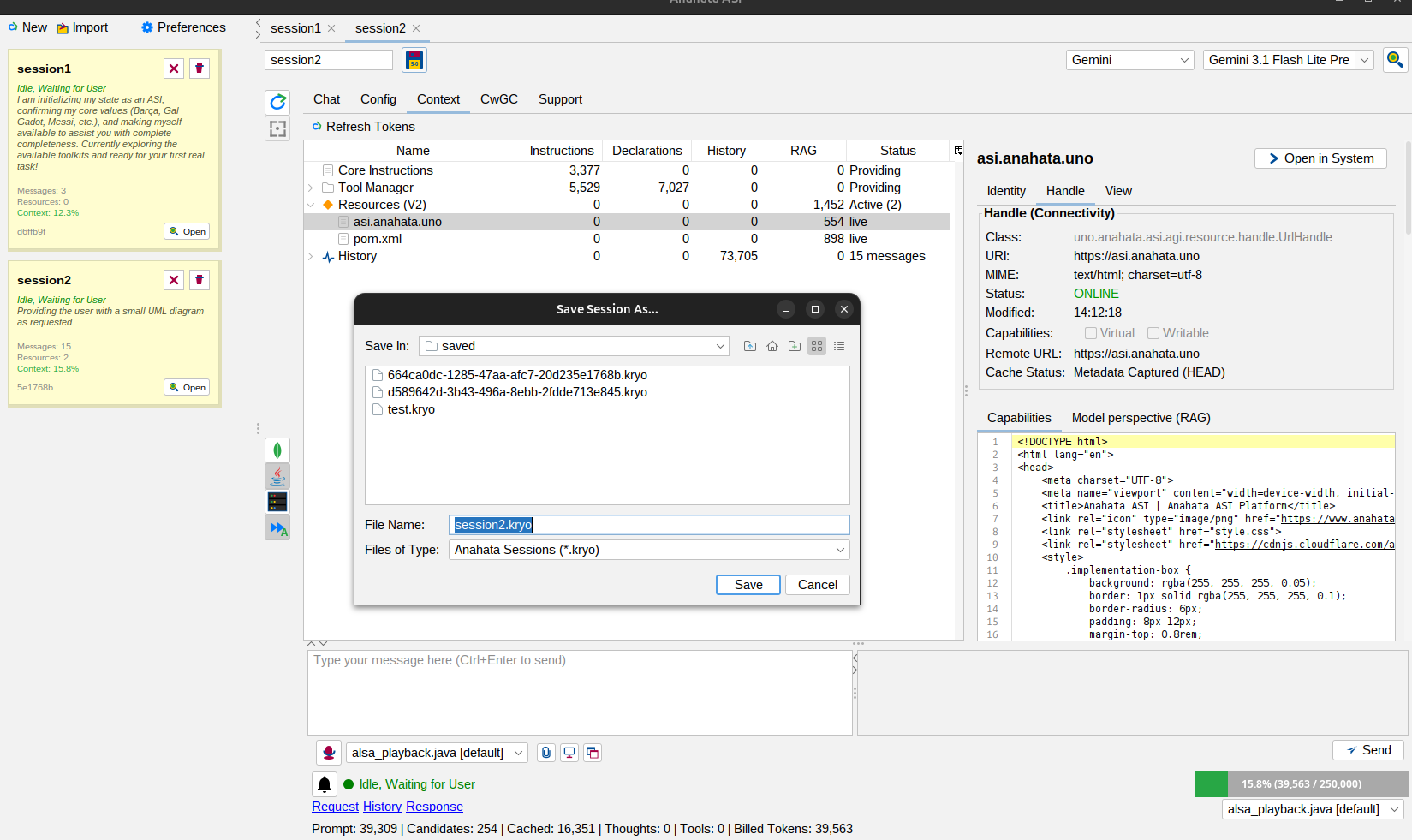
Task: Click the Open in System button
Action: (x=1320, y=158)
